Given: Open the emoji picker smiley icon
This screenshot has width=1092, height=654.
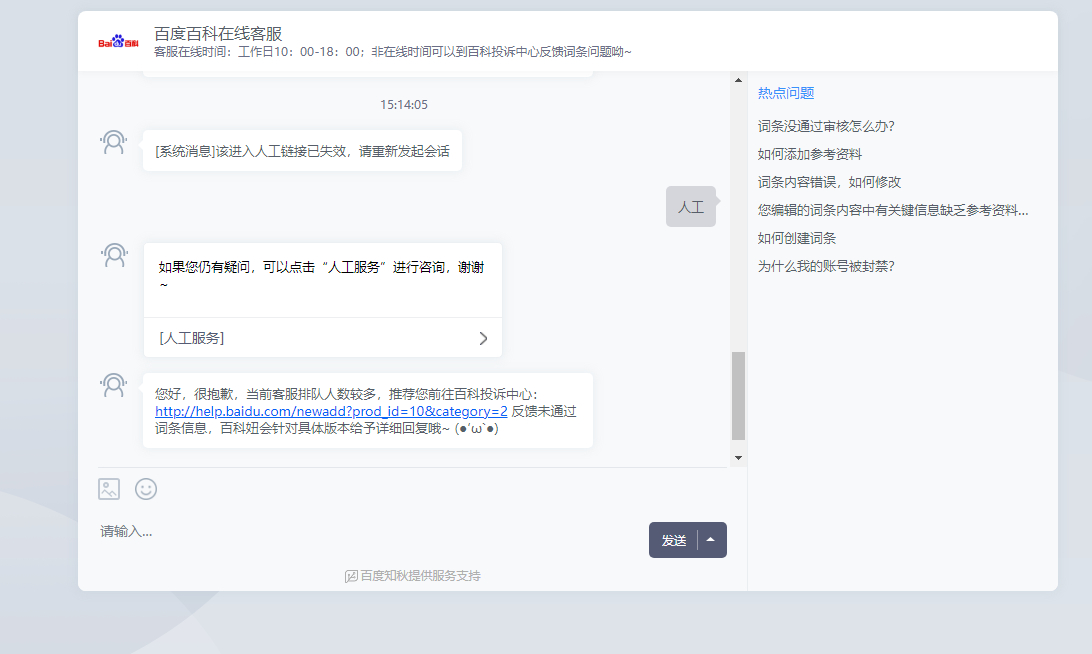Looking at the screenshot, I should 146,489.
